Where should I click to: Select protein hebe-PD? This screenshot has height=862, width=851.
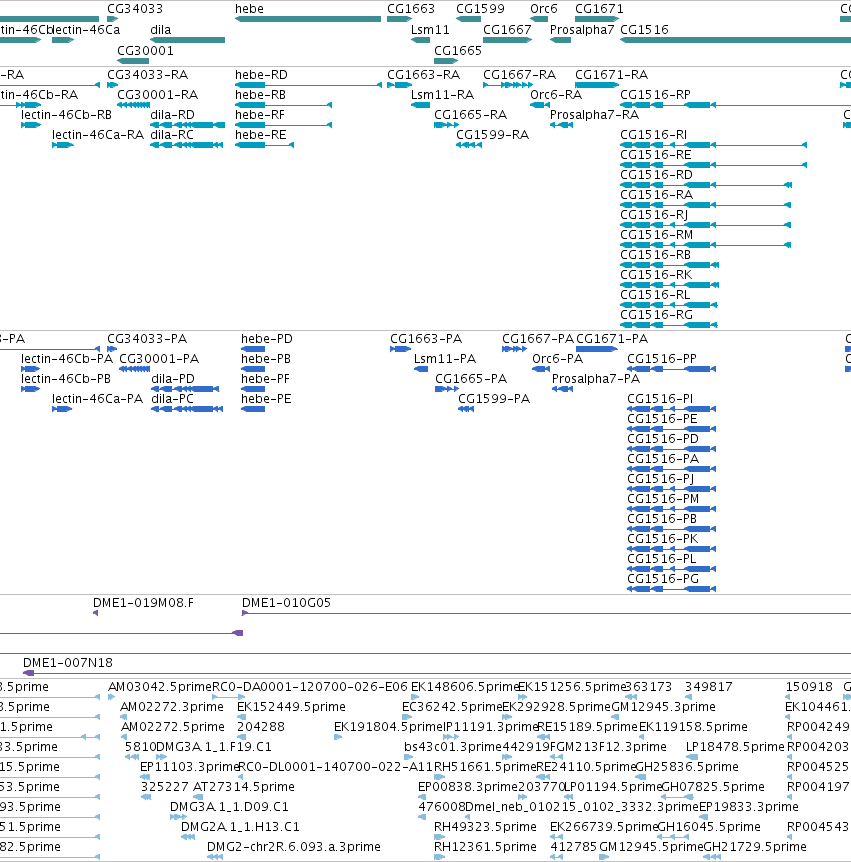(253, 349)
